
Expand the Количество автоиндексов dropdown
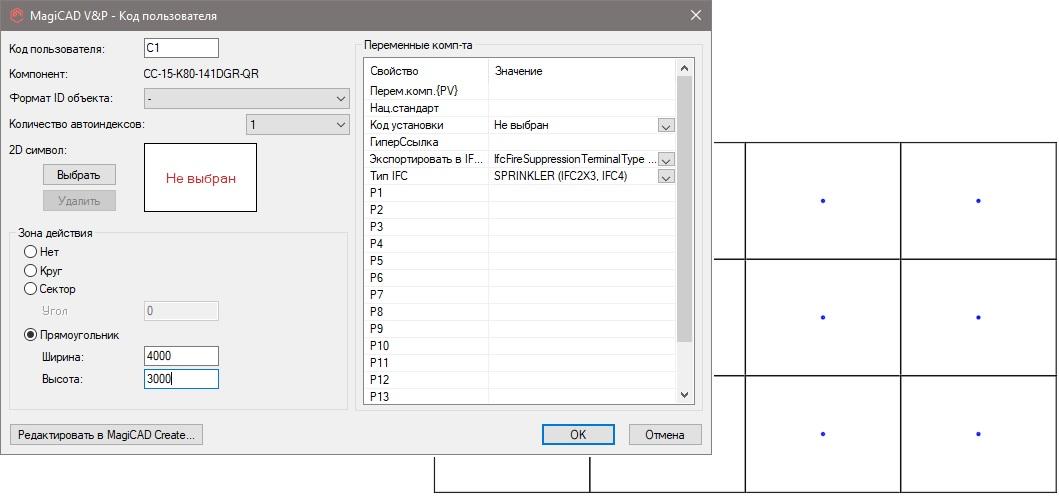[x=297, y=125]
